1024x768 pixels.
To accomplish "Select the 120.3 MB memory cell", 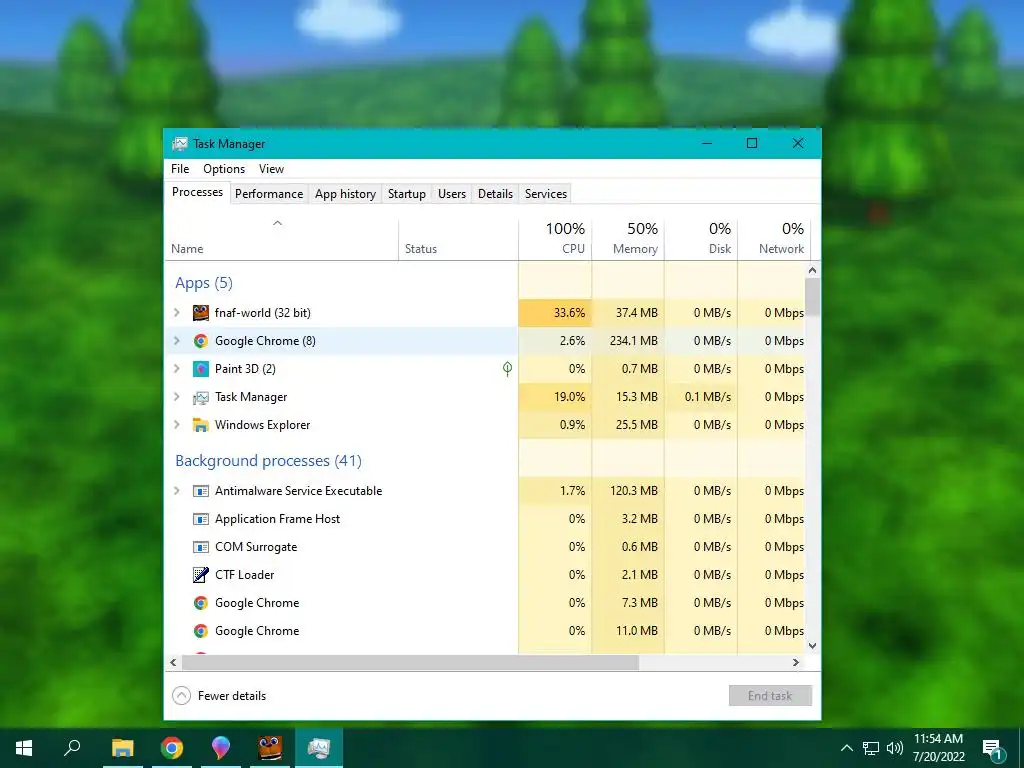I will (628, 491).
